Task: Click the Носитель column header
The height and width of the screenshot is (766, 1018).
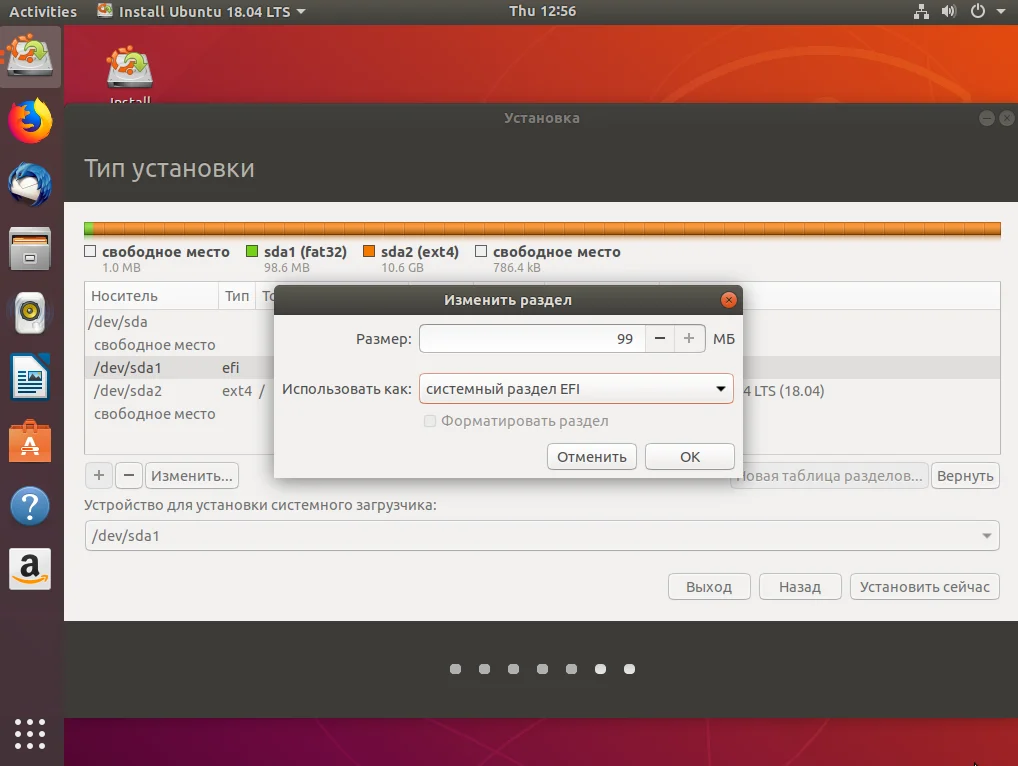Action: pyautogui.click(x=151, y=296)
